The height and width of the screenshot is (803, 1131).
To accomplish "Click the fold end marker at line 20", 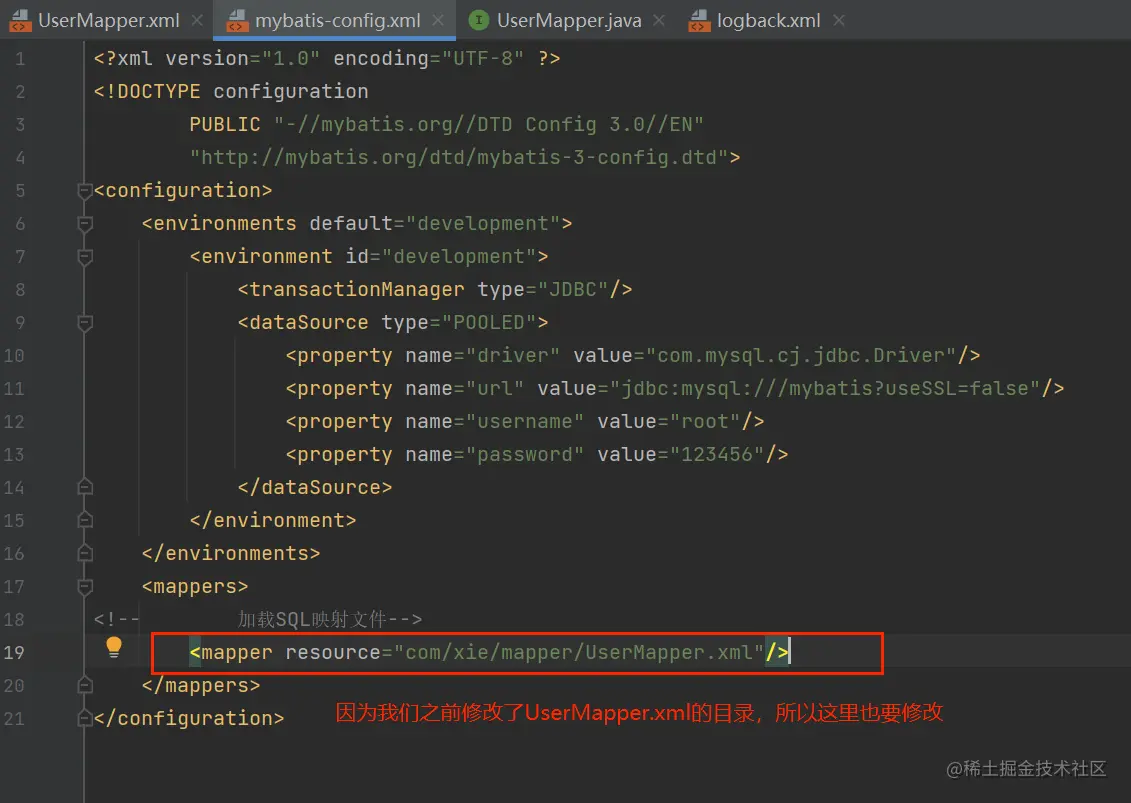I will (84, 685).
